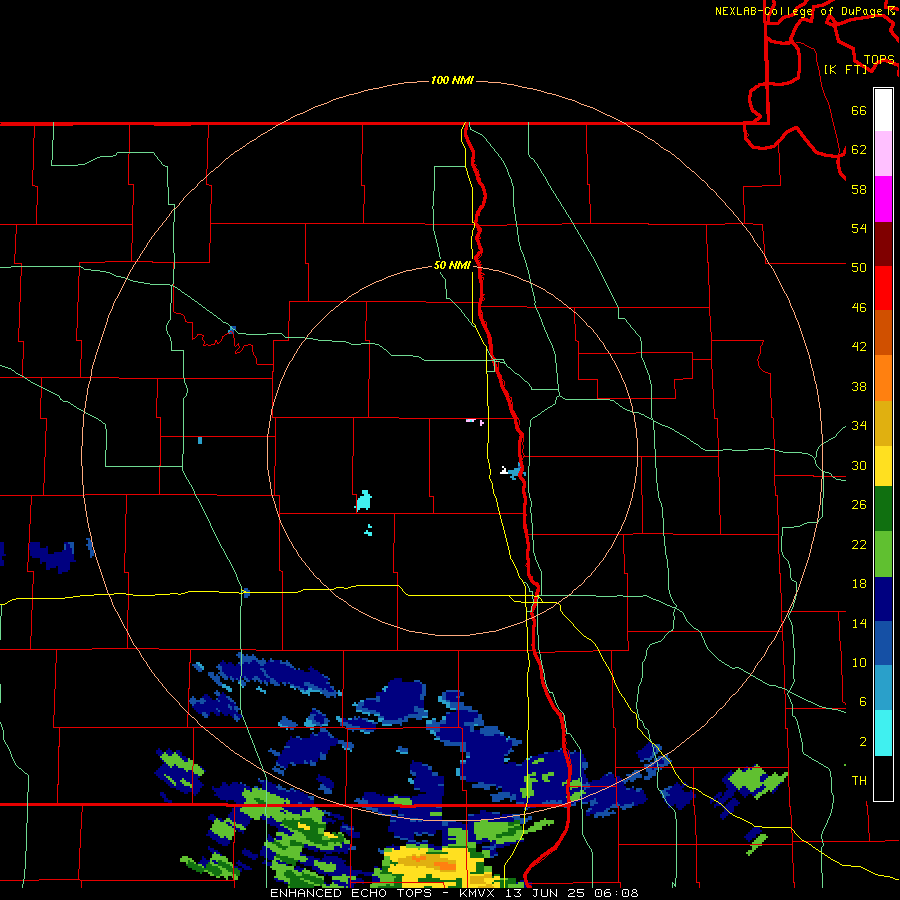Screen dimensions: 900x900
Task: Click the 66 value on the legend
Action: [859, 110]
